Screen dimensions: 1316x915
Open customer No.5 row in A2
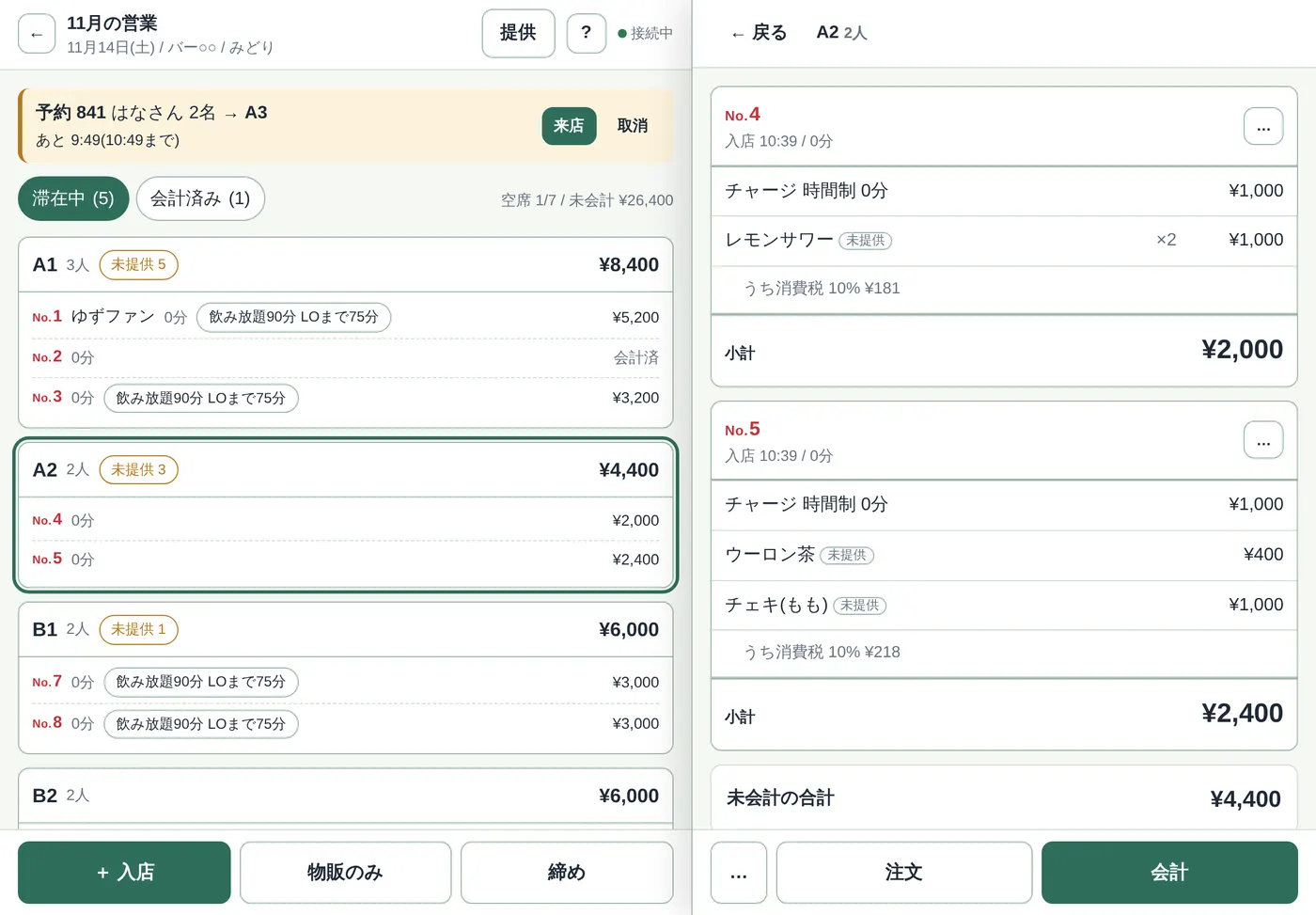pyautogui.click(x=346, y=560)
